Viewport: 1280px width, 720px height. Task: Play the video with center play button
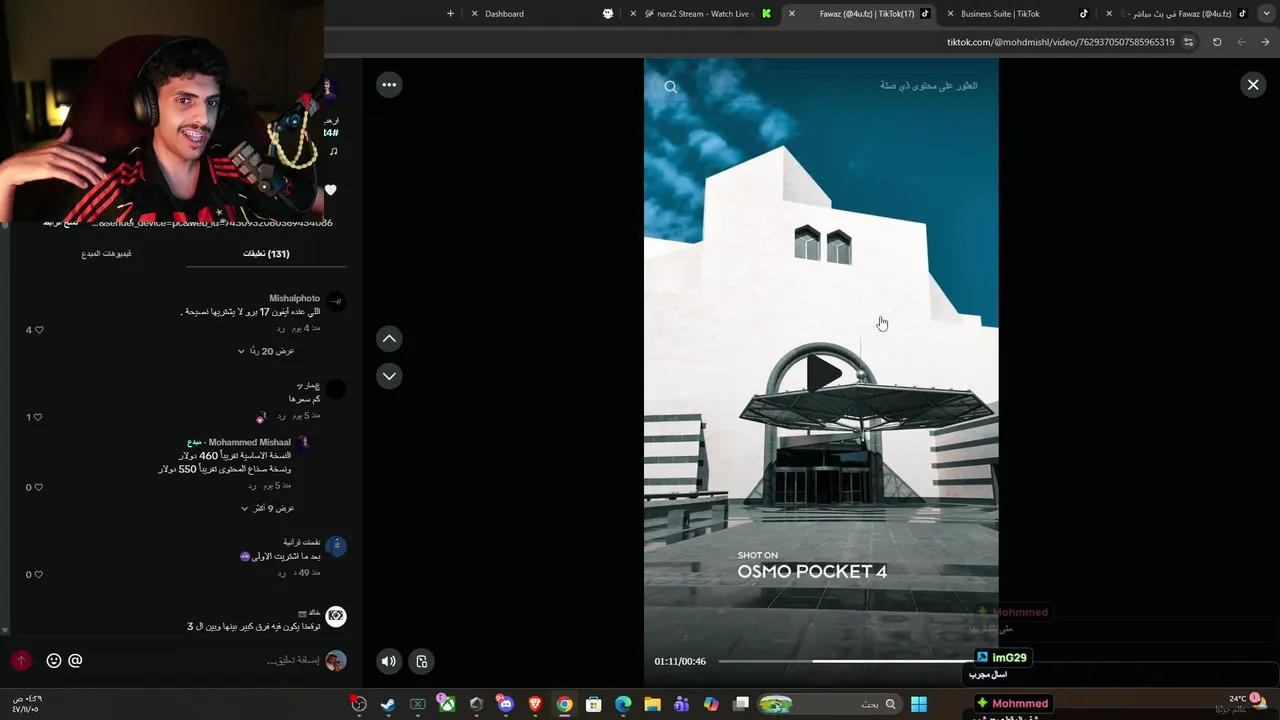822,373
